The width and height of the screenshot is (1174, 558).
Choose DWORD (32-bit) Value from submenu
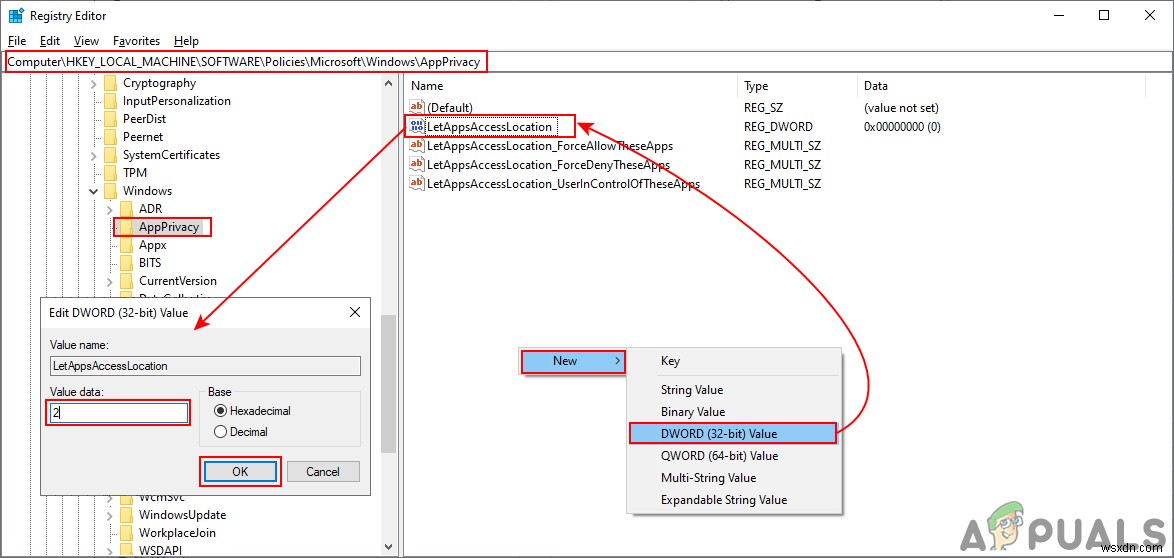click(732, 434)
